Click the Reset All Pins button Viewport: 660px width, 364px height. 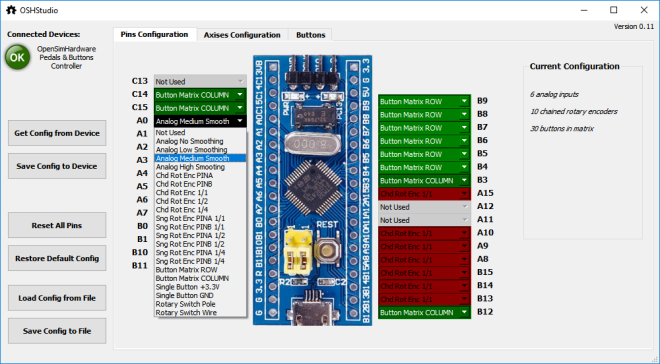click(x=57, y=226)
